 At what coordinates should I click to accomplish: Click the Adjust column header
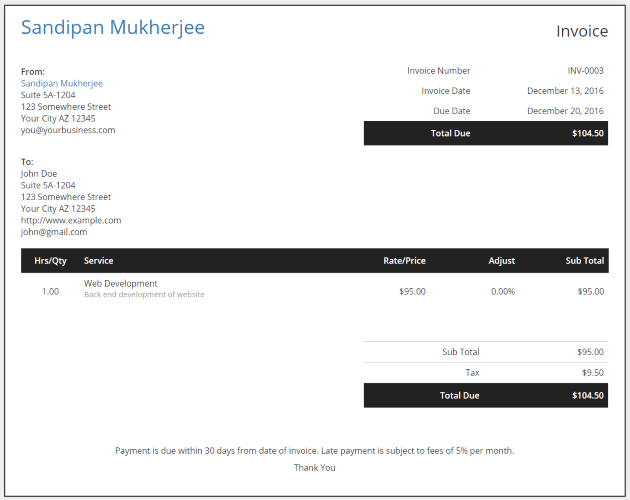502,261
